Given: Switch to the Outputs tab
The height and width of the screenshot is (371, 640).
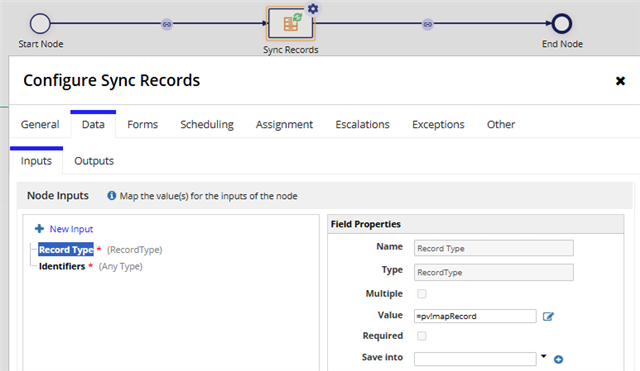Looking at the screenshot, I should 94,161.
